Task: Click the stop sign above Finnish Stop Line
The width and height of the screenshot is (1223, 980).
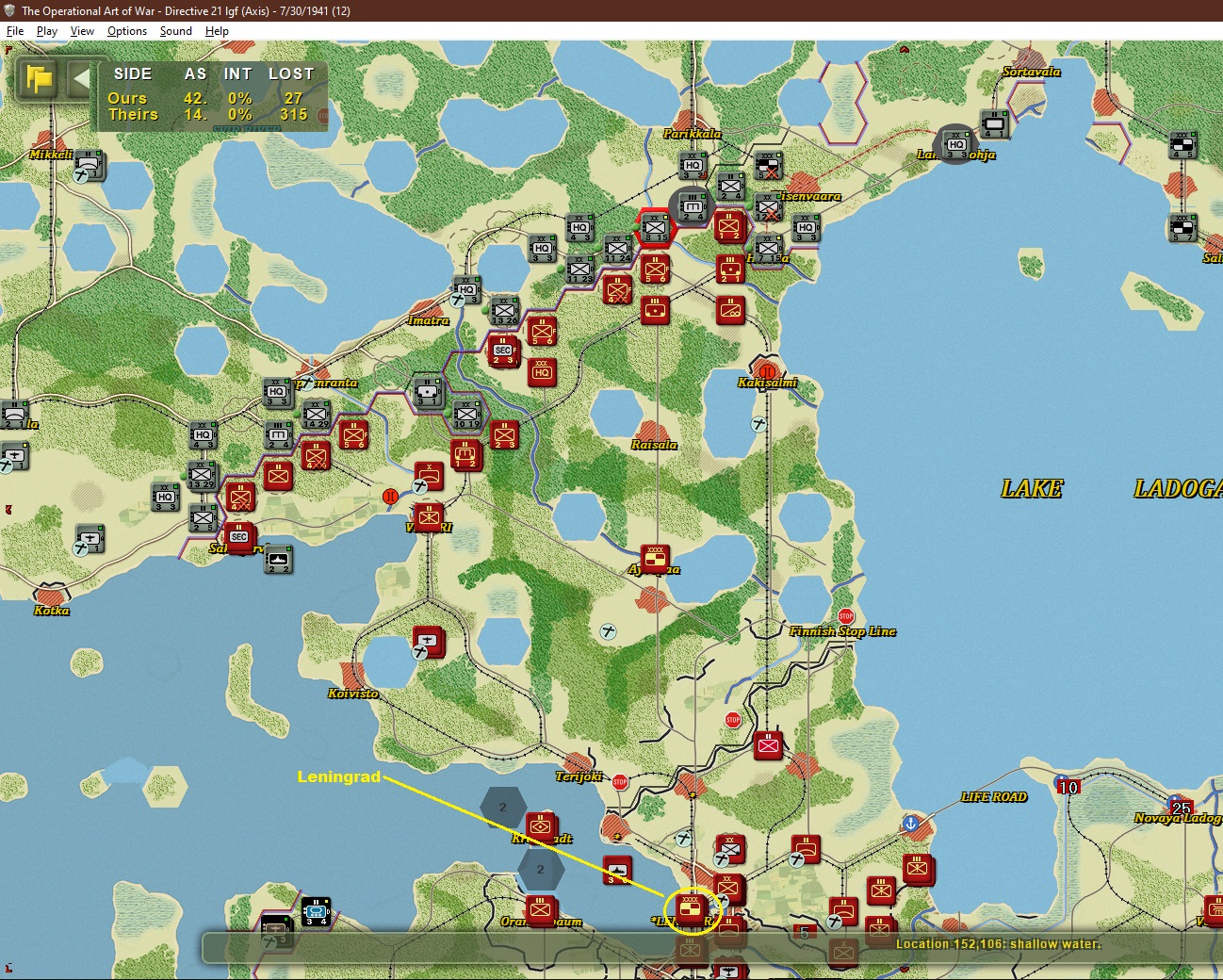Action: coord(846,616)
